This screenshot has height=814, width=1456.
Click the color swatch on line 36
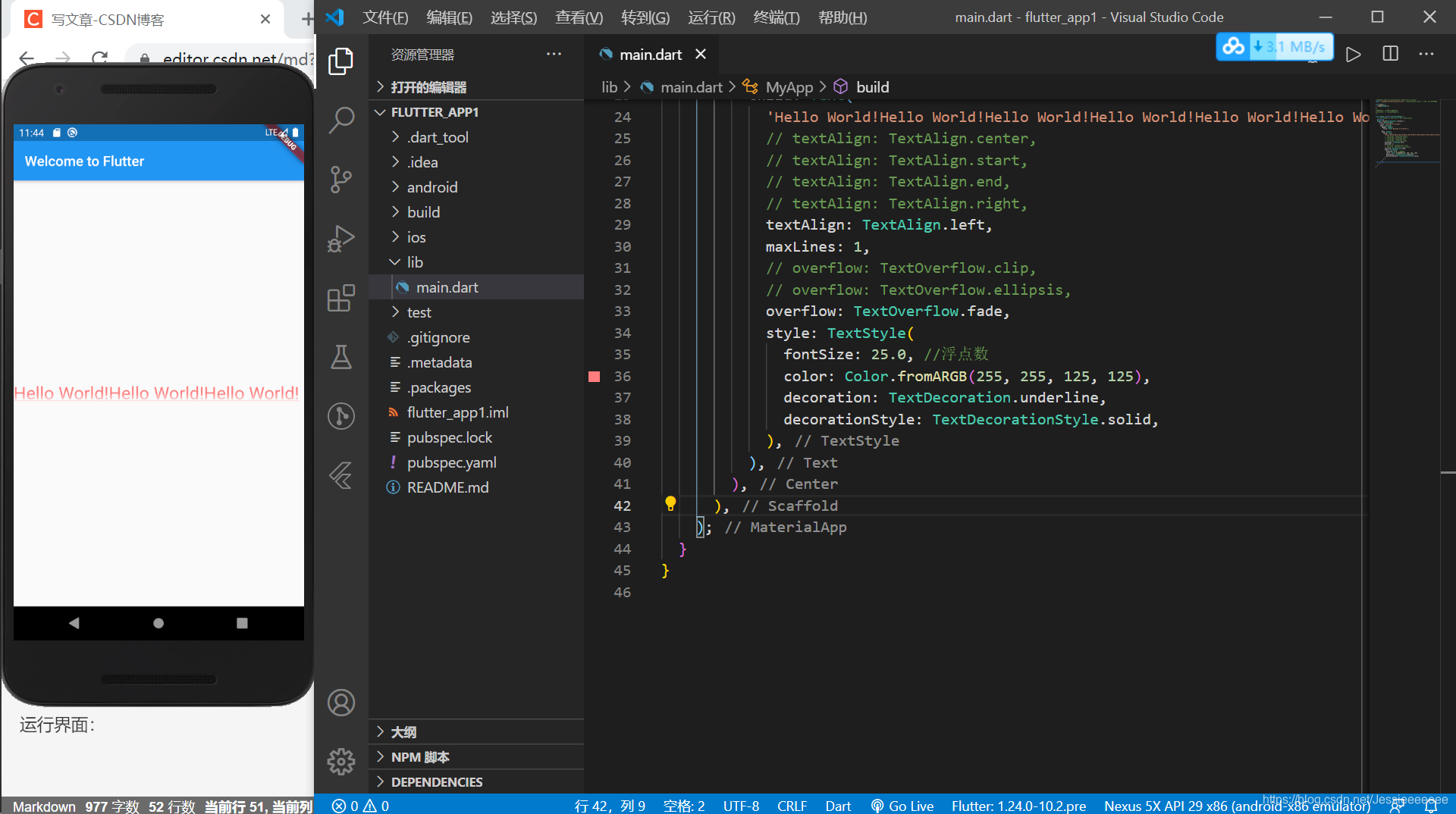(595, 377)
